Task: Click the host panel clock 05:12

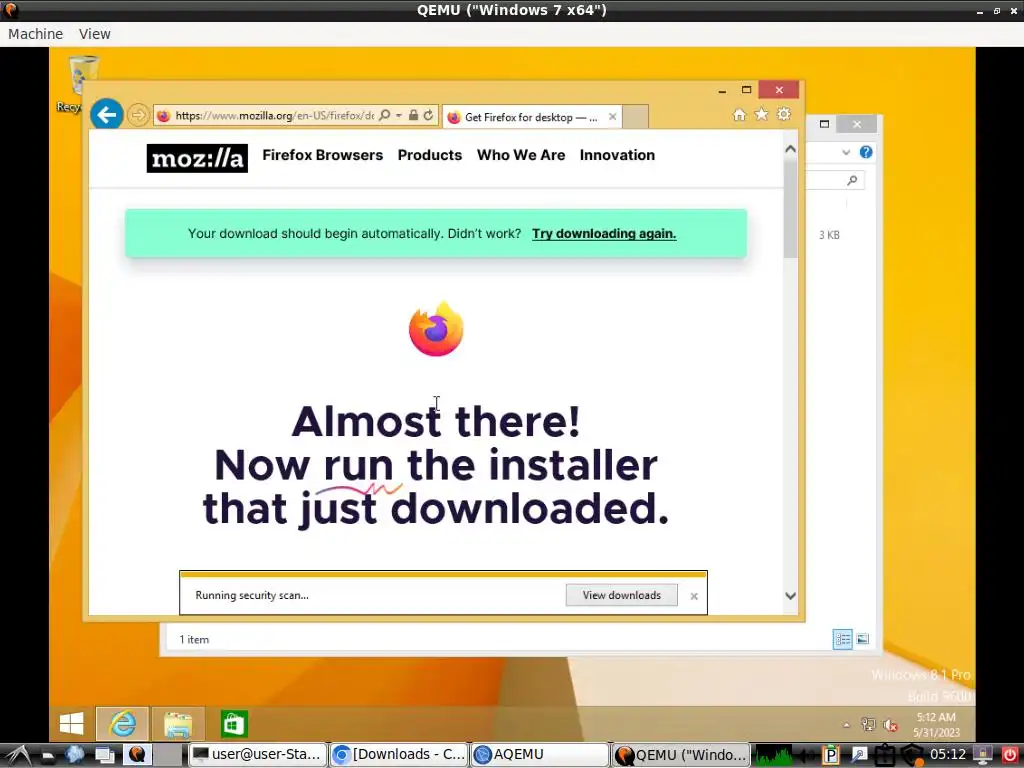Action: (948, 755)
